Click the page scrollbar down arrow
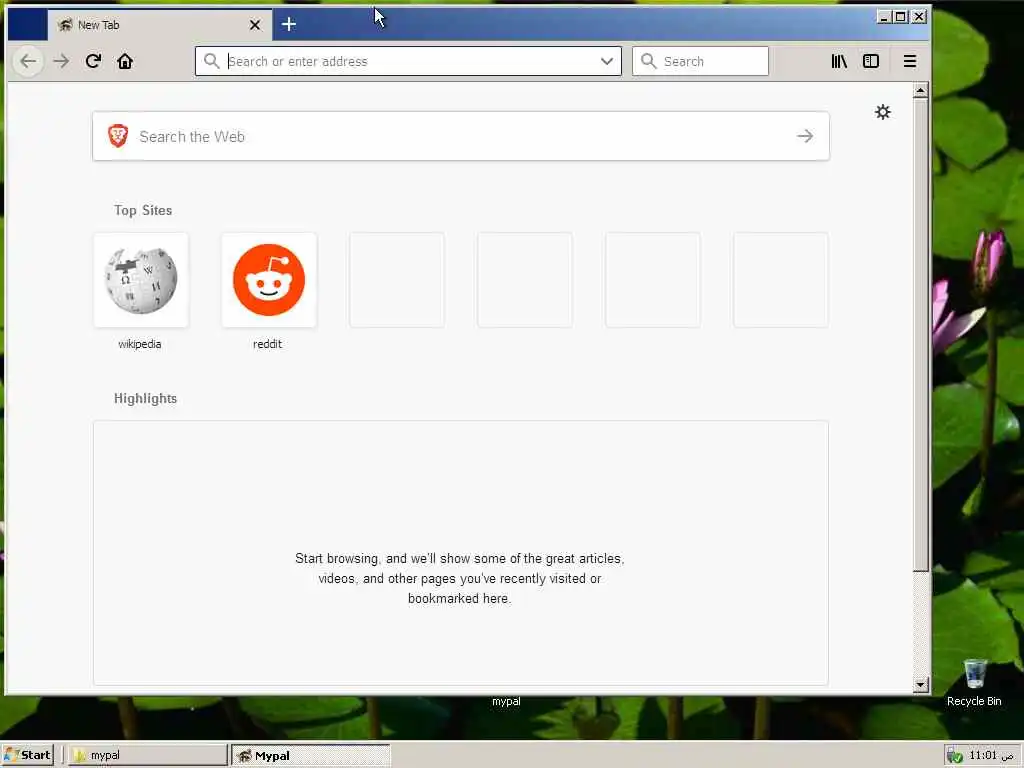 click(921, 685)
